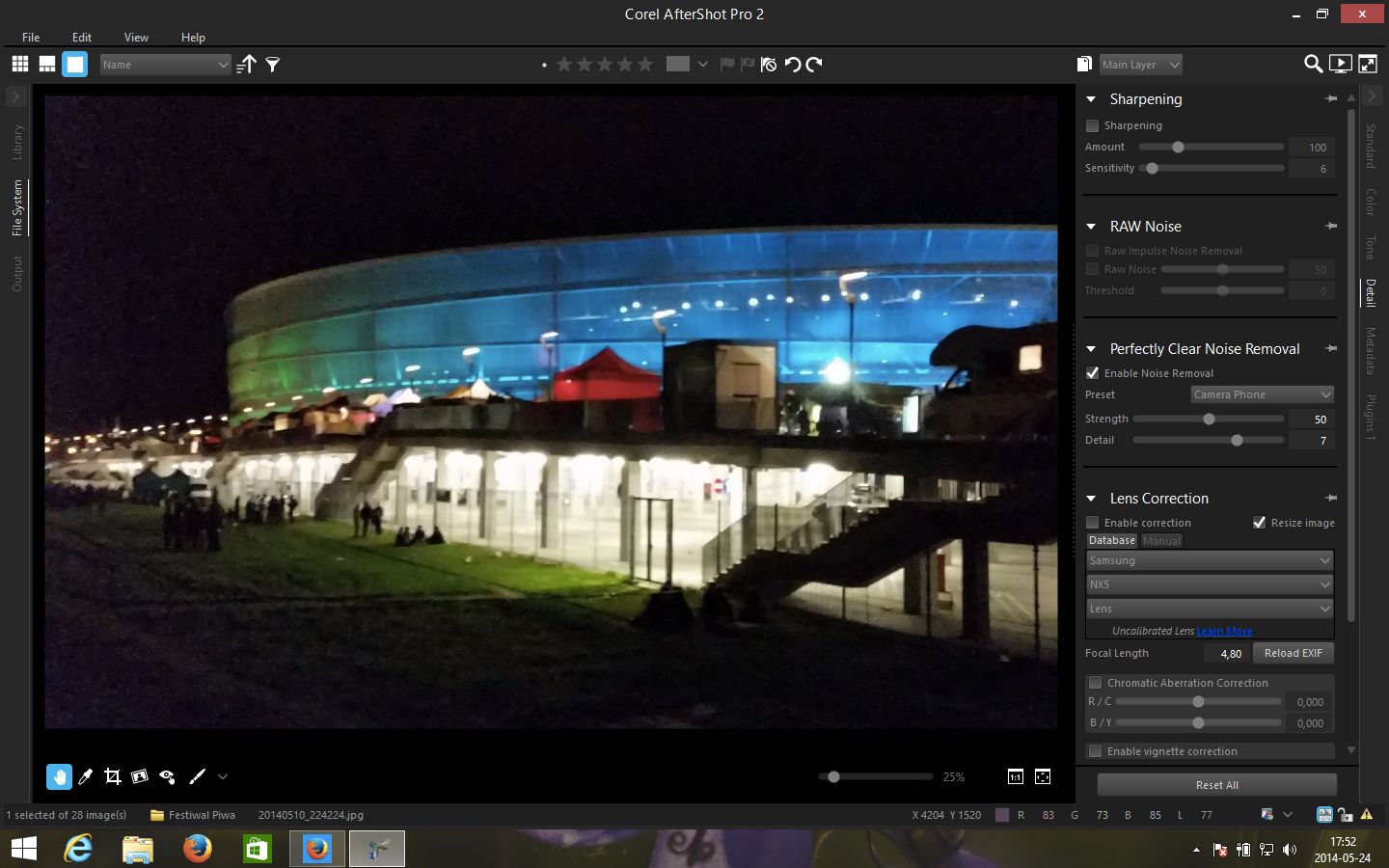Flag image as pick
The image size is (1389, 868).
(727, 65)
